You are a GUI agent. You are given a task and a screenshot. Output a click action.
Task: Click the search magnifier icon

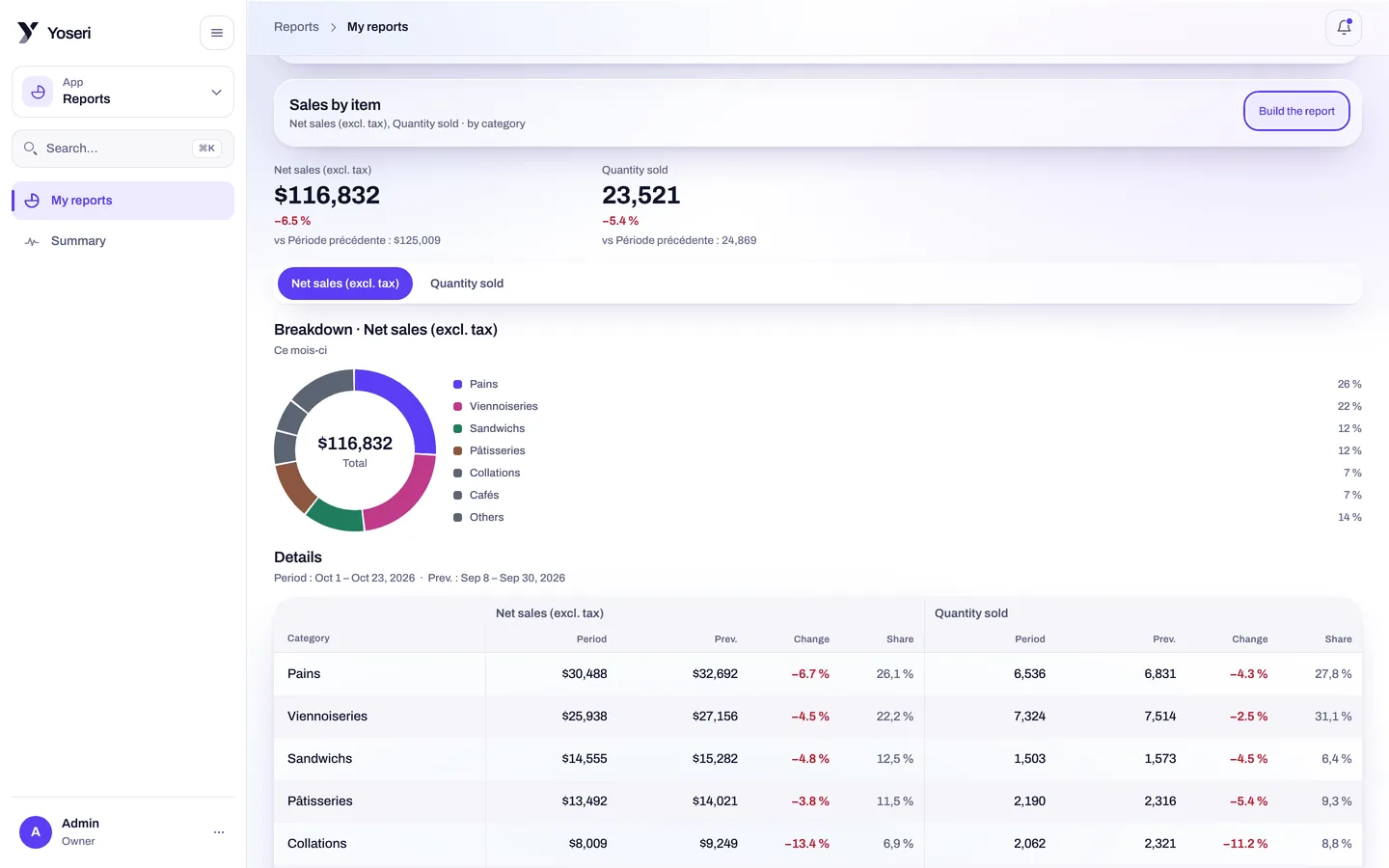tap(31, 149)
